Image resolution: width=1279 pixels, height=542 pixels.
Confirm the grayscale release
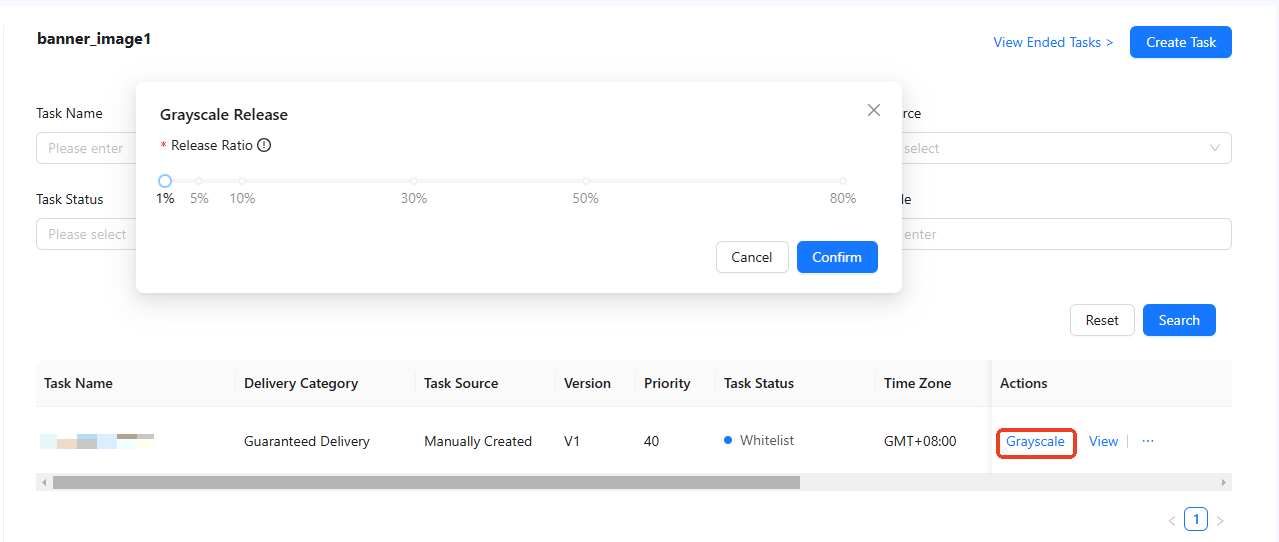click(x=837, y=257)
